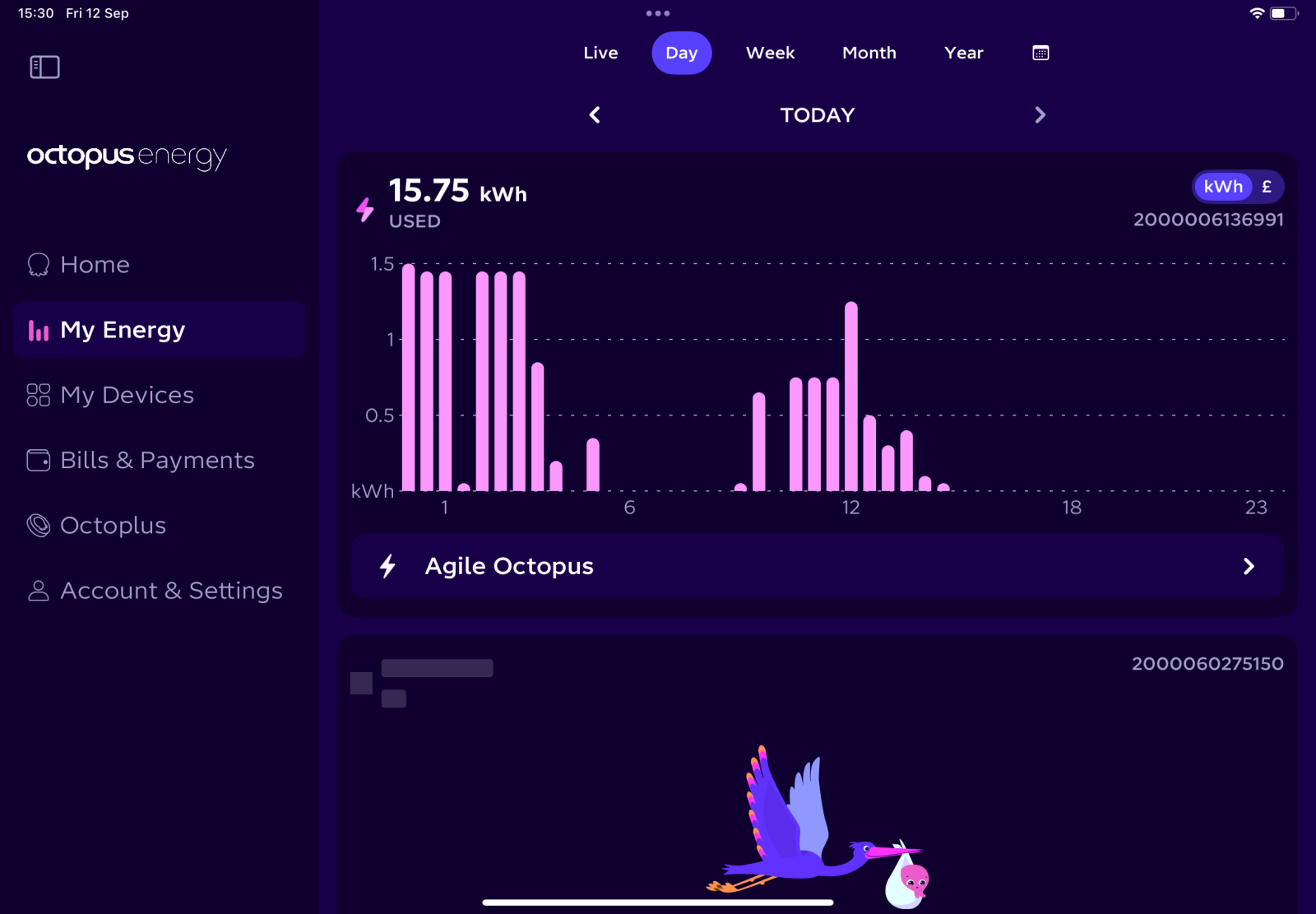Tap the stork carrying octopus illustration

(818, 828)
